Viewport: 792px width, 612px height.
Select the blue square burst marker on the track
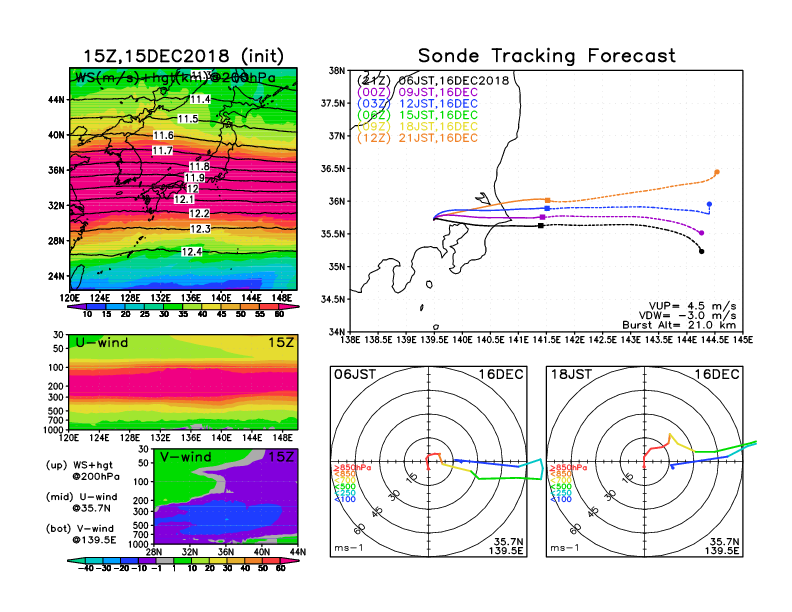(x=547, y=208)
